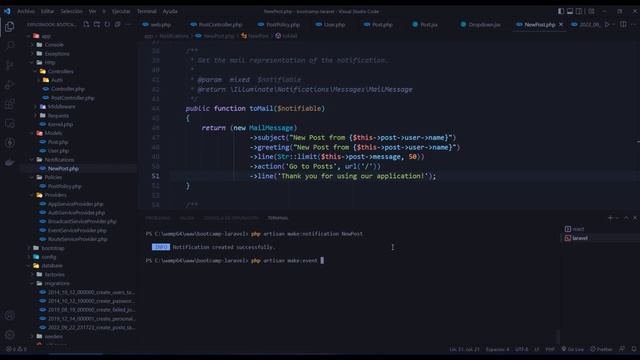Click errors and warnings count in status bar
The height and width of the screenshot is (360, 640).
click(x=16, y=349)
